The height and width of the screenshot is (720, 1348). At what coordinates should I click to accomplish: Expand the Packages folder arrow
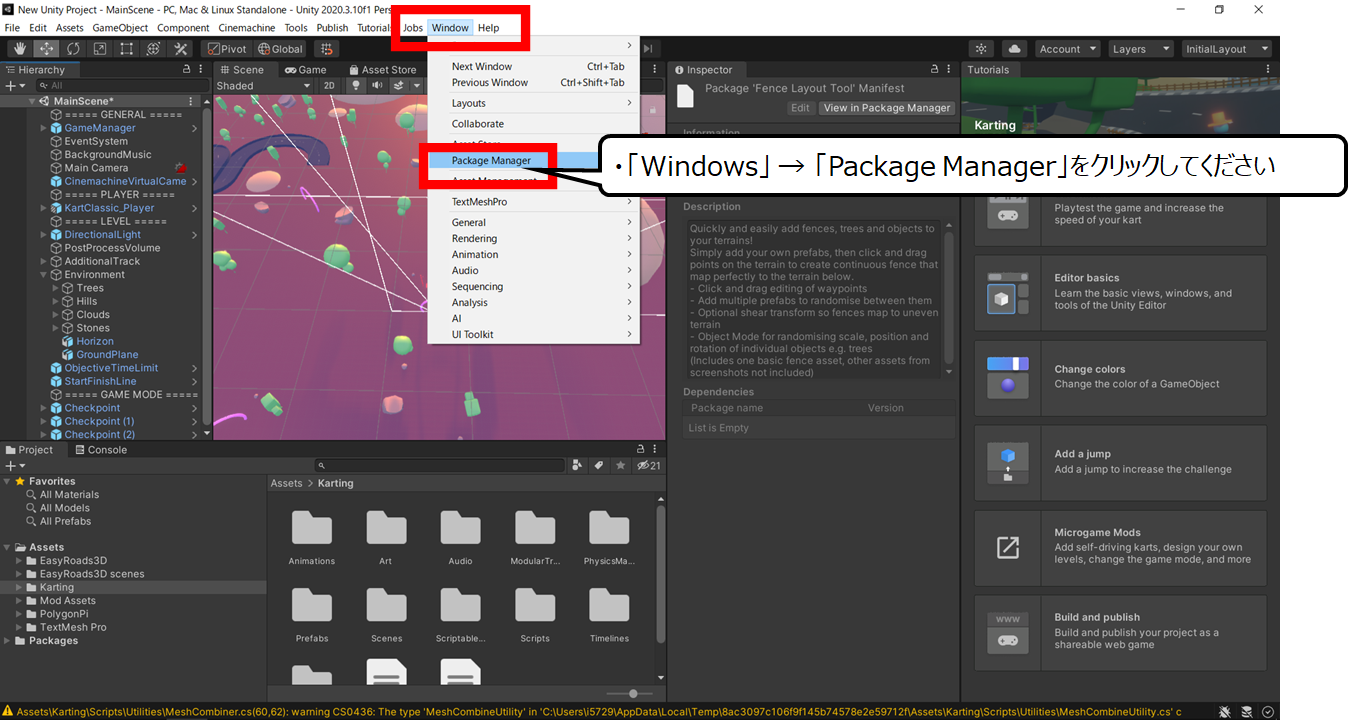pos(8,641)
